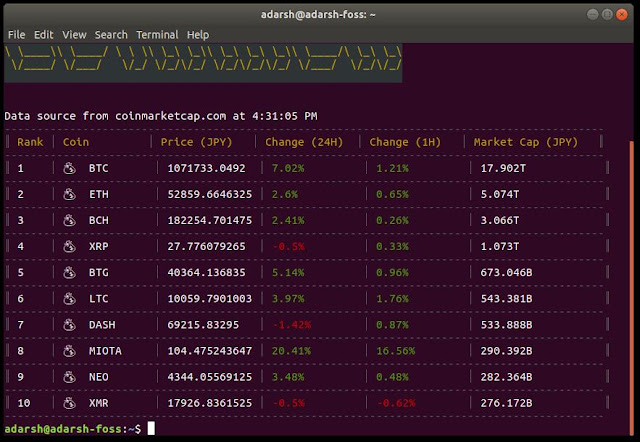Click DASH price 69215.83295

[x=203, y=325]
